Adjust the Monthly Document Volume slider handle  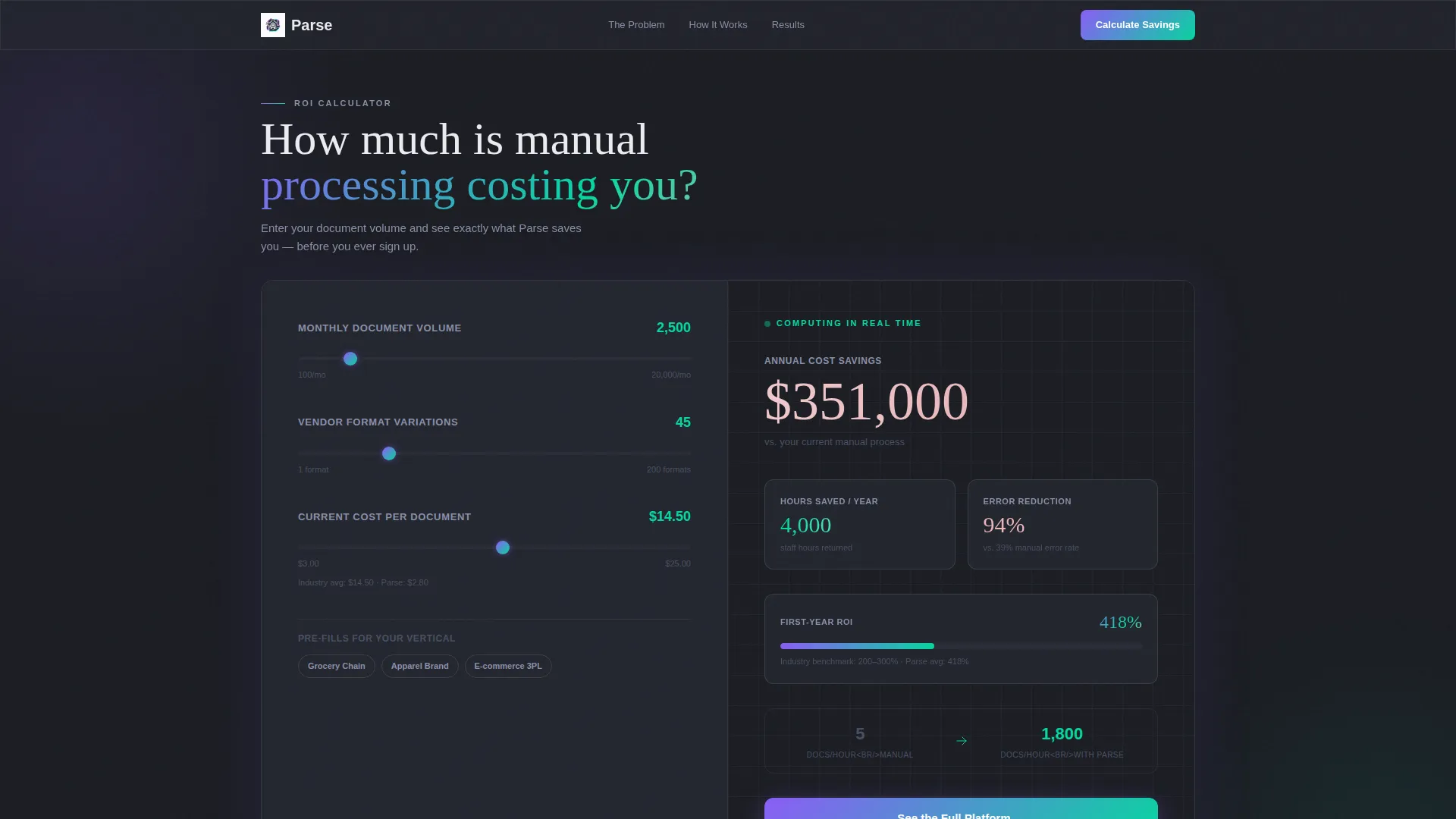350,359
